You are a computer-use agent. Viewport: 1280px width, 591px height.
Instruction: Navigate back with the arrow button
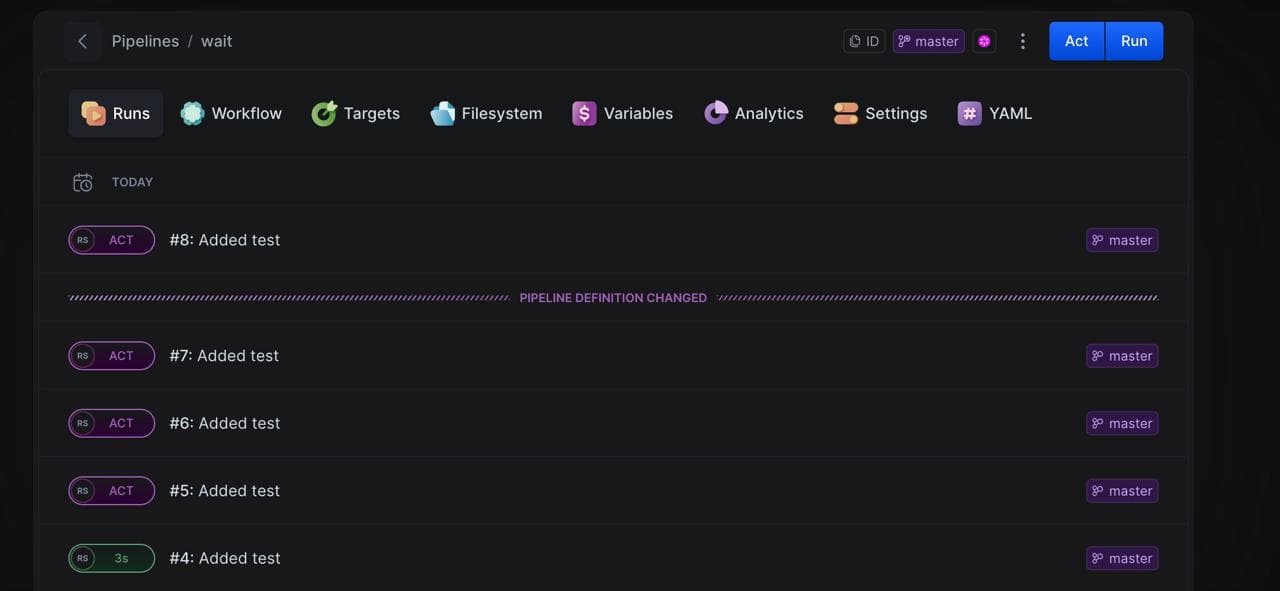click(x=82, y=41)
